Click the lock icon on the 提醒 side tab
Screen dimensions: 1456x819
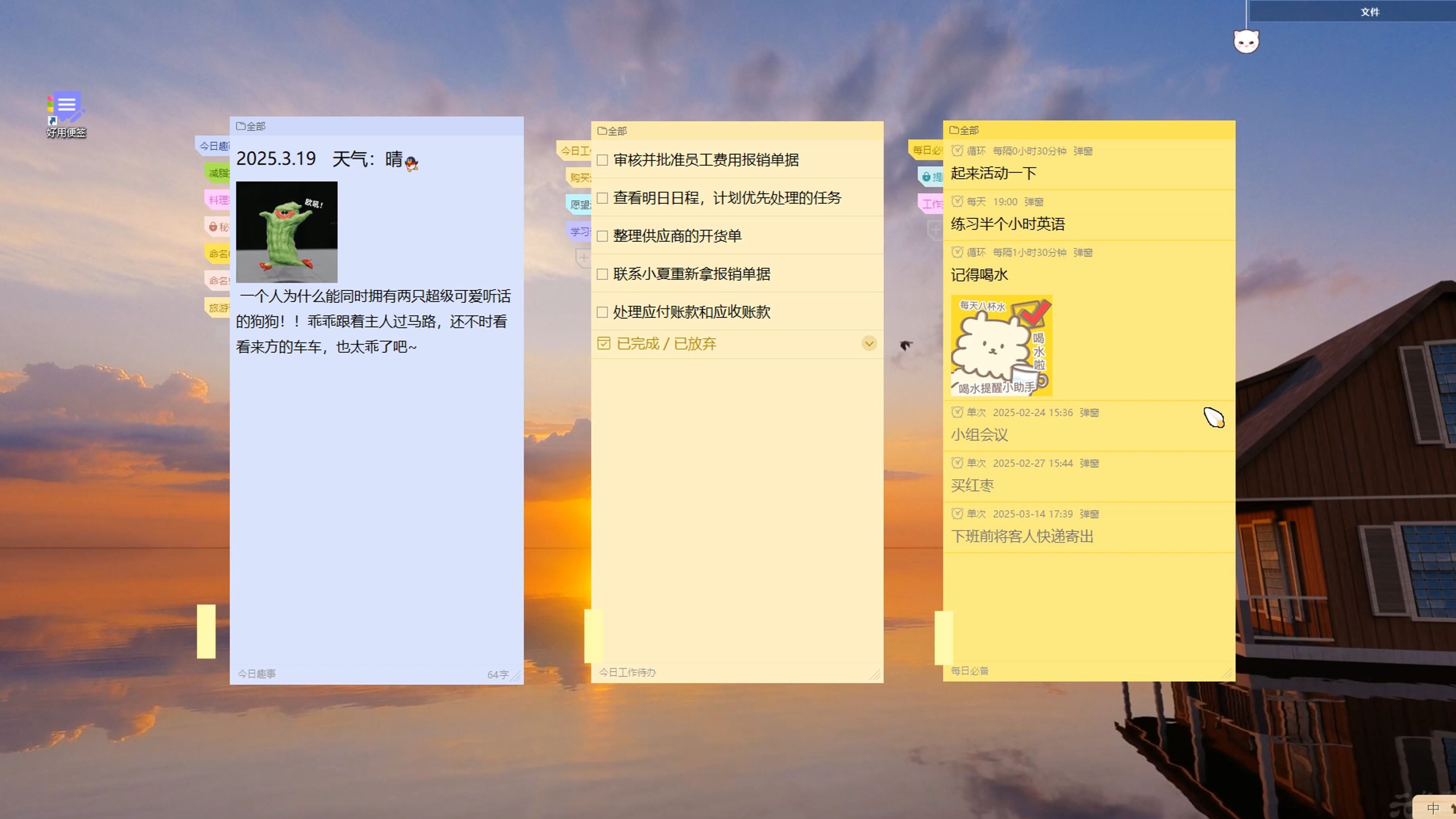927,176
